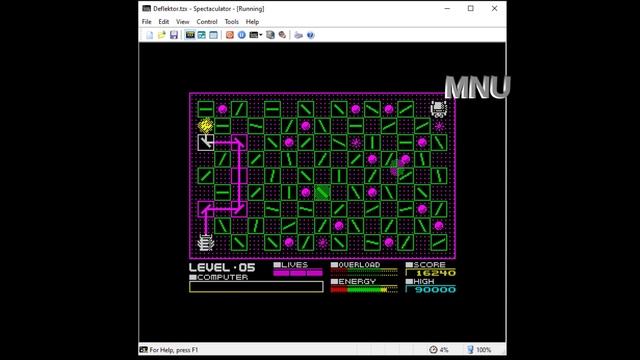Click the tape recorder toolbar icon
The width and height of the screenshot is (640, 360).
[270, 35]
